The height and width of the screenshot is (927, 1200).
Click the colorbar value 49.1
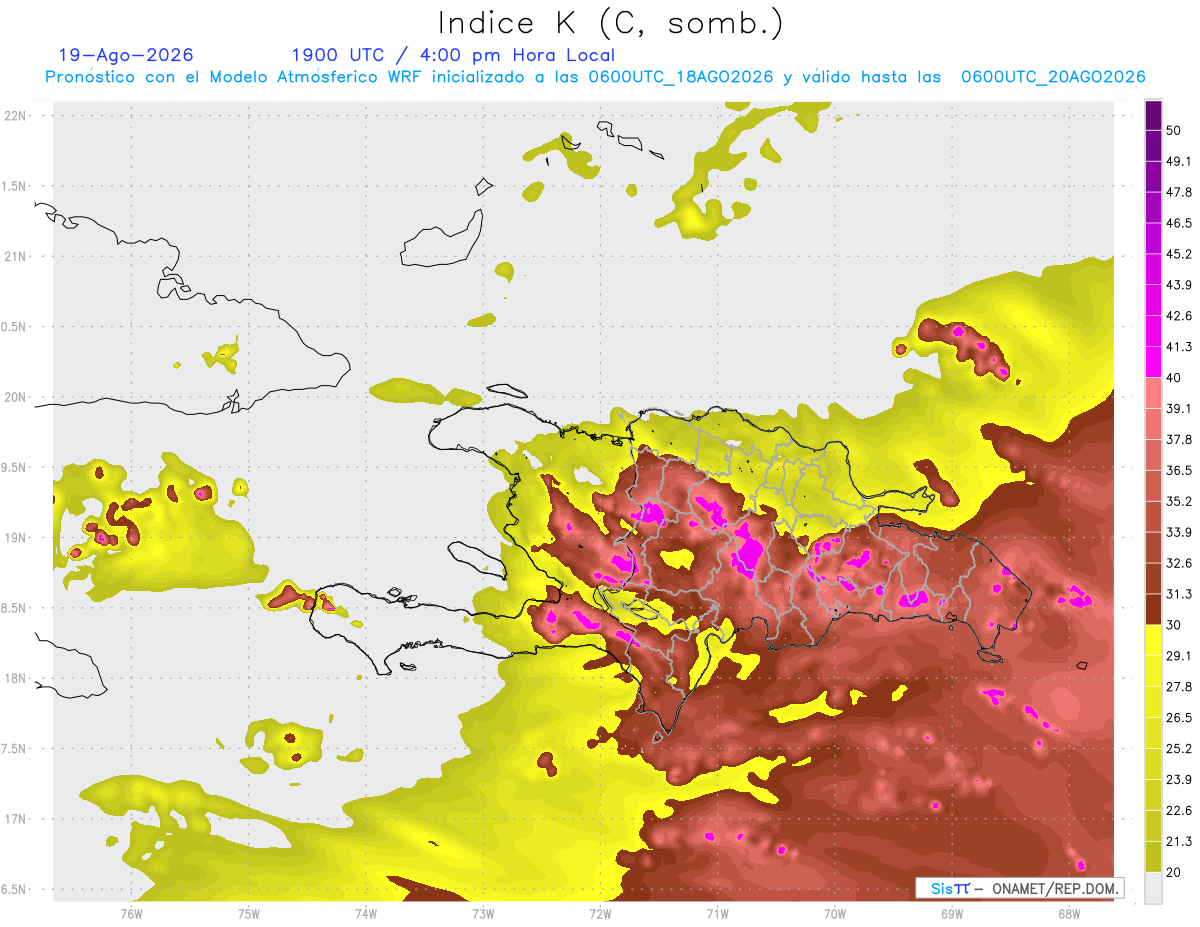pos(1179,161)
